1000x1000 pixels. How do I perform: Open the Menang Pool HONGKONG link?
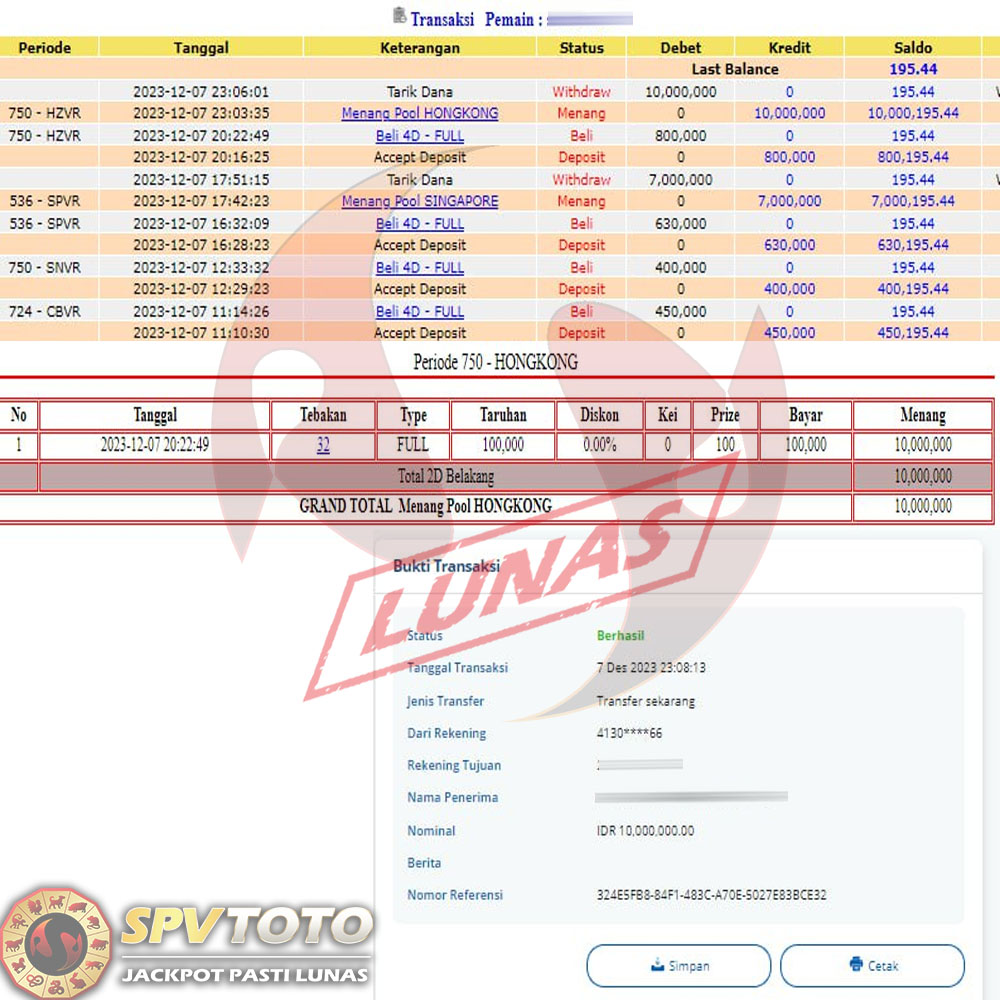[420, 113]
